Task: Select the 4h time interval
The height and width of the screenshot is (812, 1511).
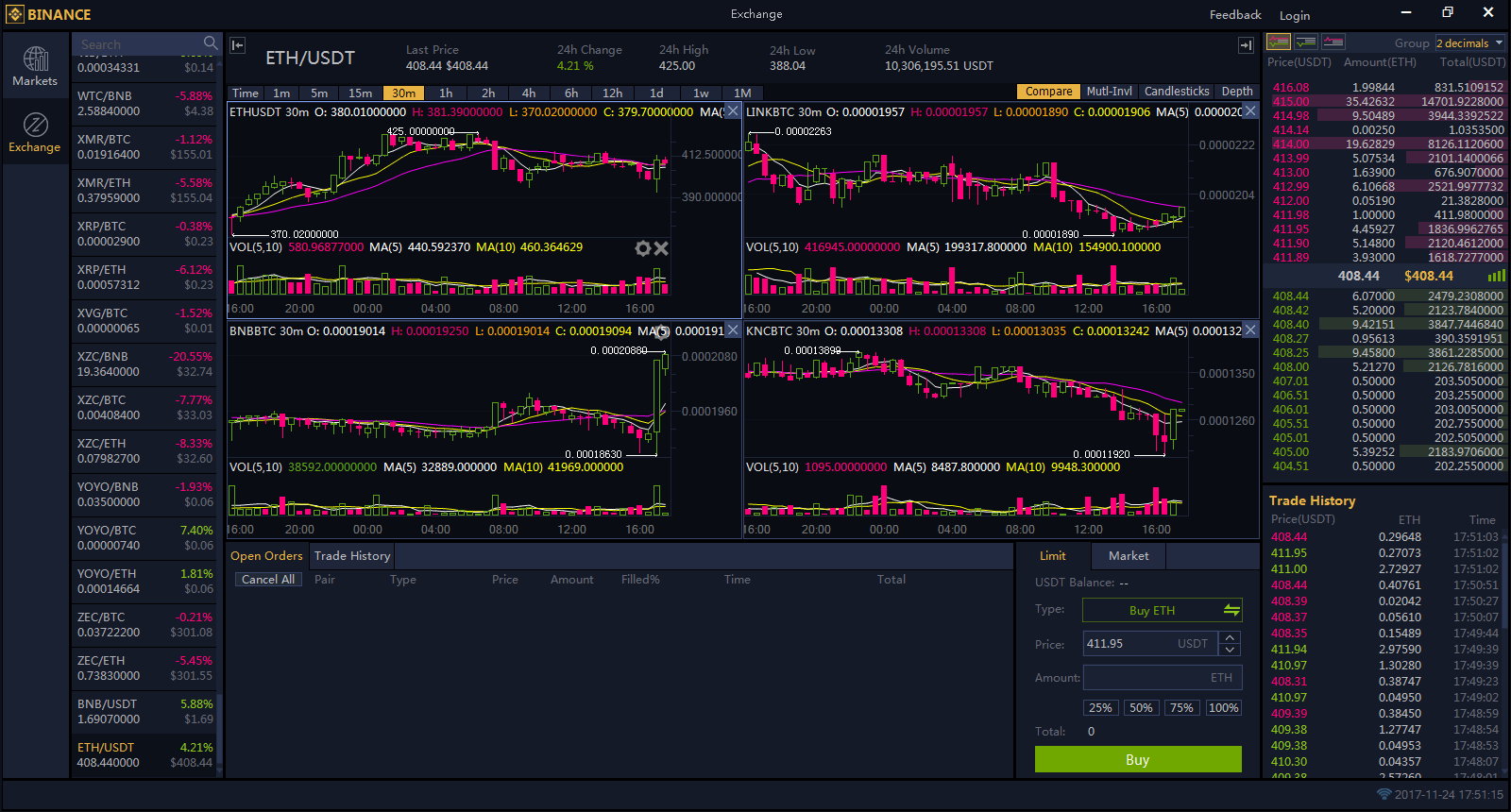Action: click(x=529, y=93)
